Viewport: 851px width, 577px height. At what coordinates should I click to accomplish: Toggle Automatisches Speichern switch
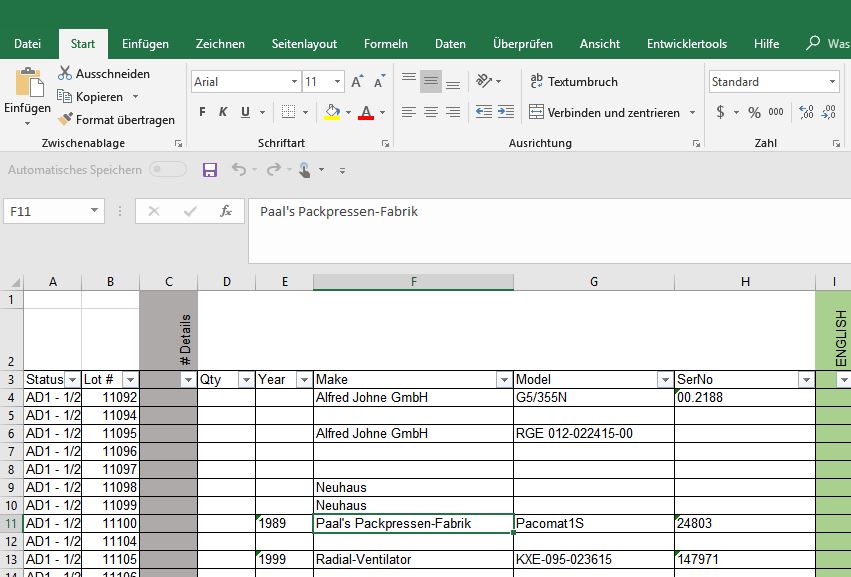(167, 170)
